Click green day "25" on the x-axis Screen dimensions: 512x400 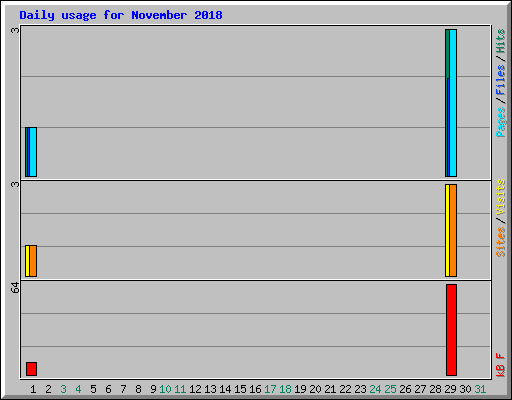[390, 389]
